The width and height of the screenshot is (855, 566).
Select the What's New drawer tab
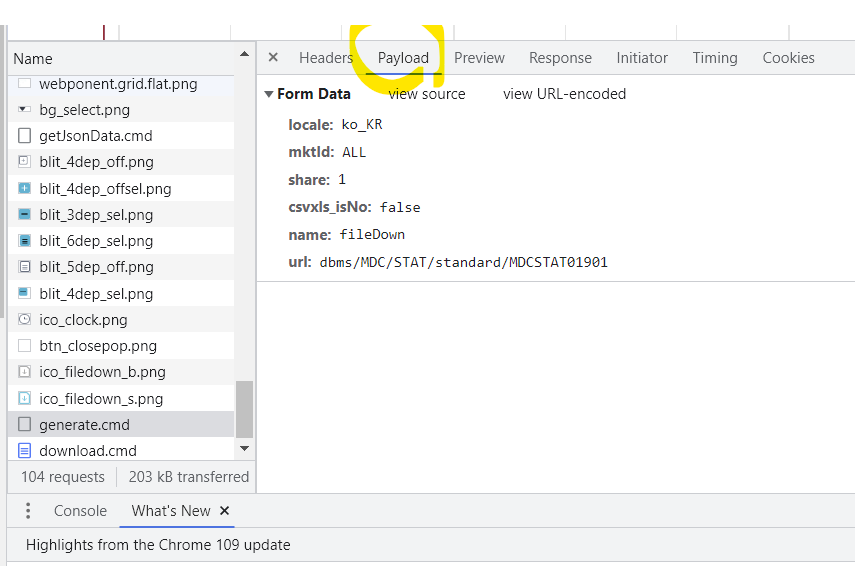point(171,511)
